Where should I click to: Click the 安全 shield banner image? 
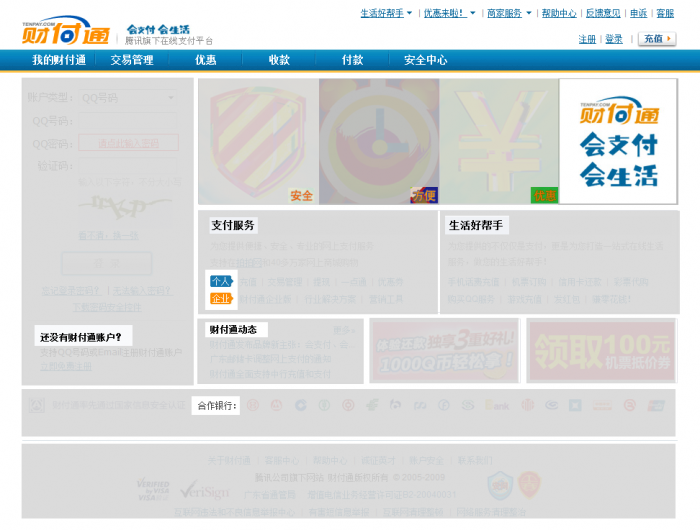(x=258, y=142)
